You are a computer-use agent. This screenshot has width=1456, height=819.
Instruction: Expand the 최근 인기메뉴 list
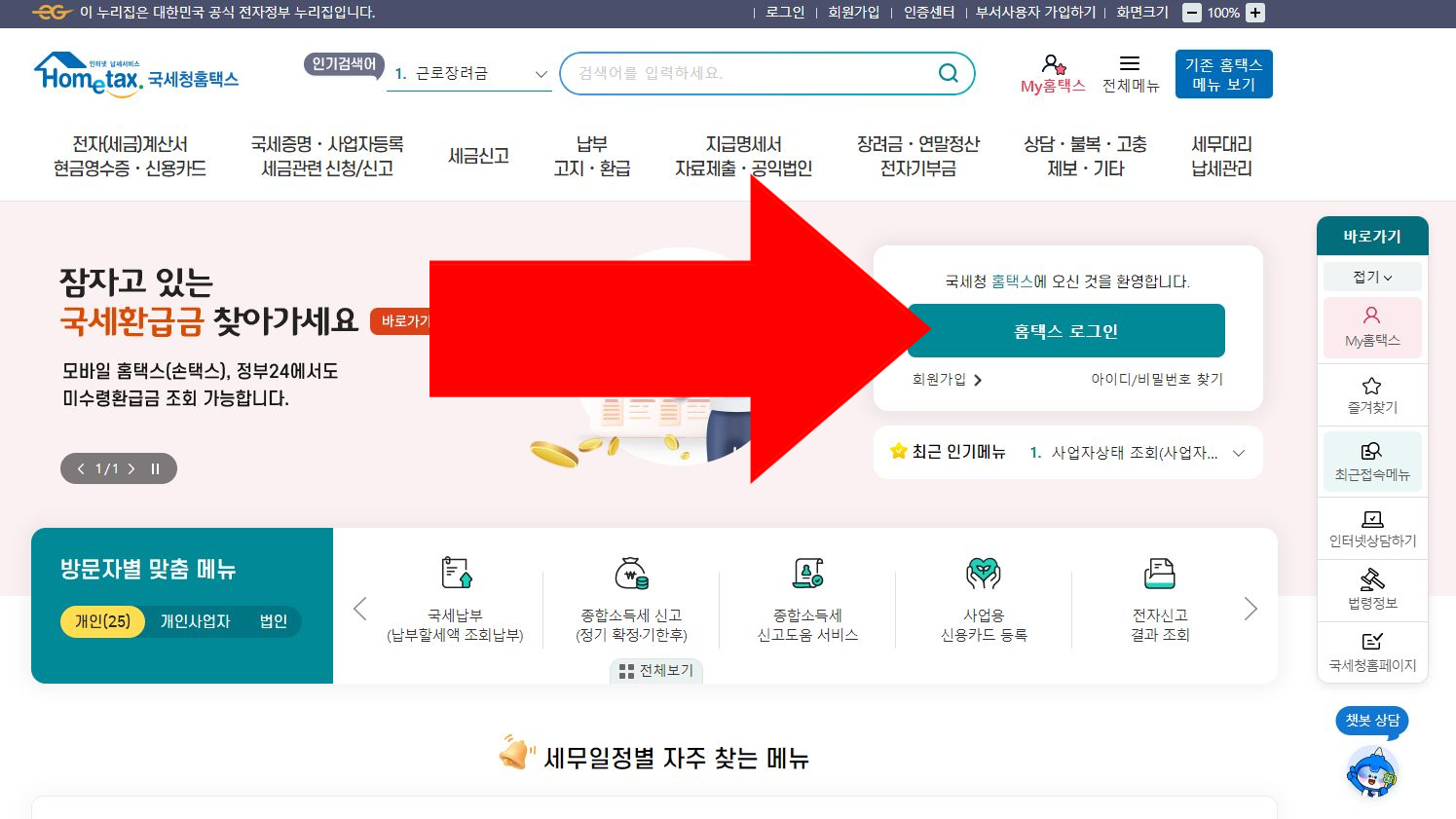(x=1239, y=452)
